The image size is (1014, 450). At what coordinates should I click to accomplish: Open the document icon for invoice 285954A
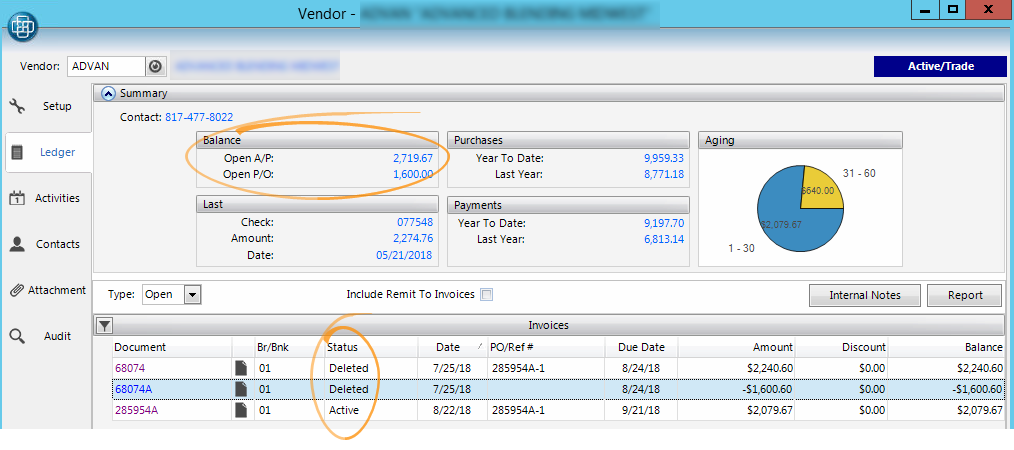[240, 410]
